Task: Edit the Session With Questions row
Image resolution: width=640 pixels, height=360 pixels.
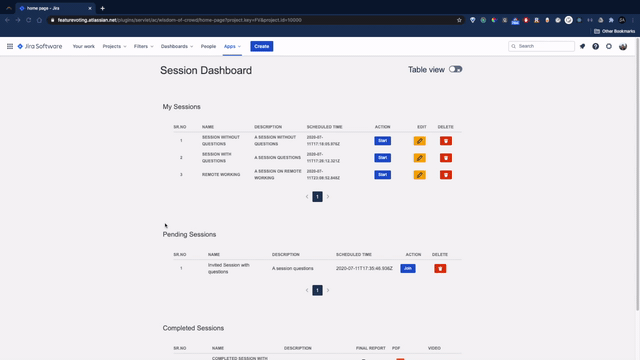Action: [x=420, y=158]
